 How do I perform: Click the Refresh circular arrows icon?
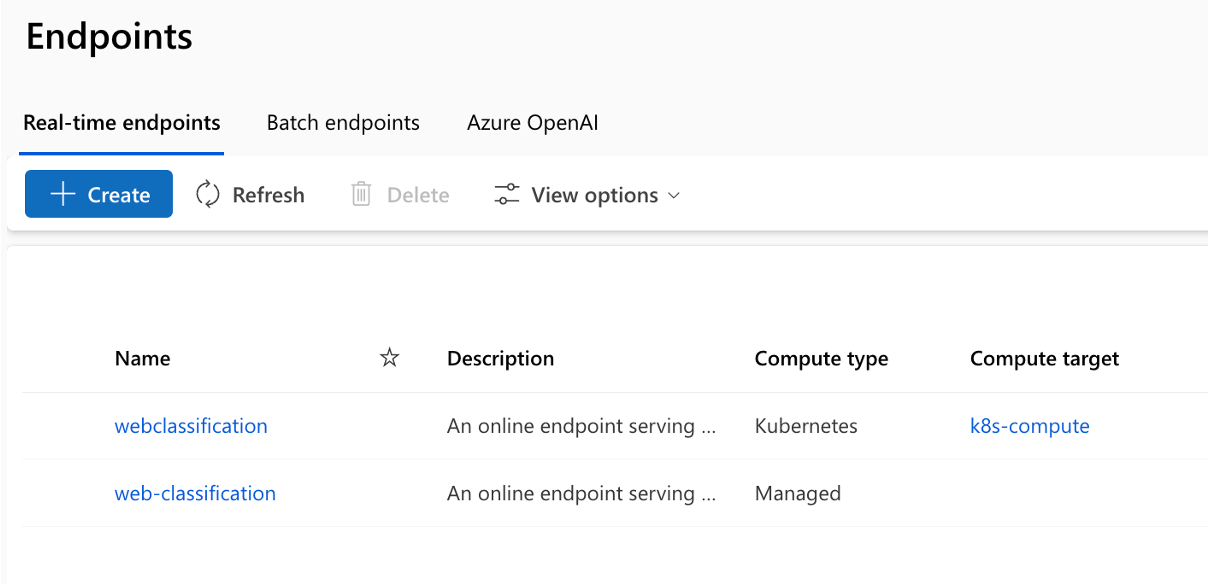(x=208, y=194)
